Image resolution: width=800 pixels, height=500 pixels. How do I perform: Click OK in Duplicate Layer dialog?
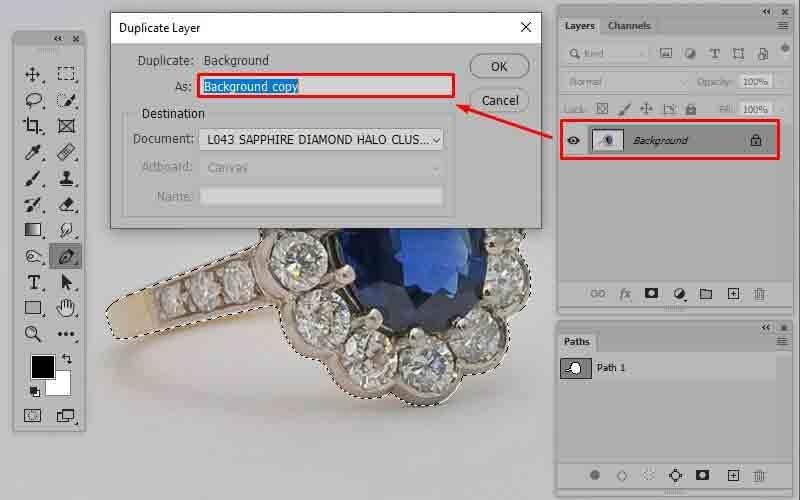[499, 66]
